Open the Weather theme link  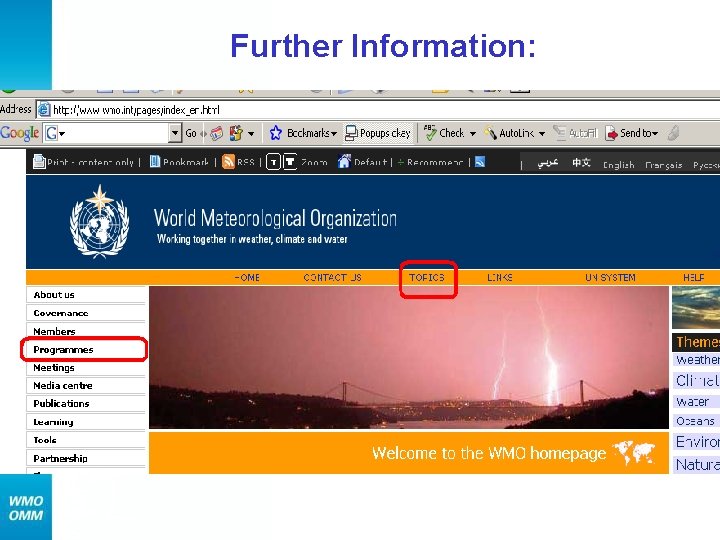click(x=698, y=360)
